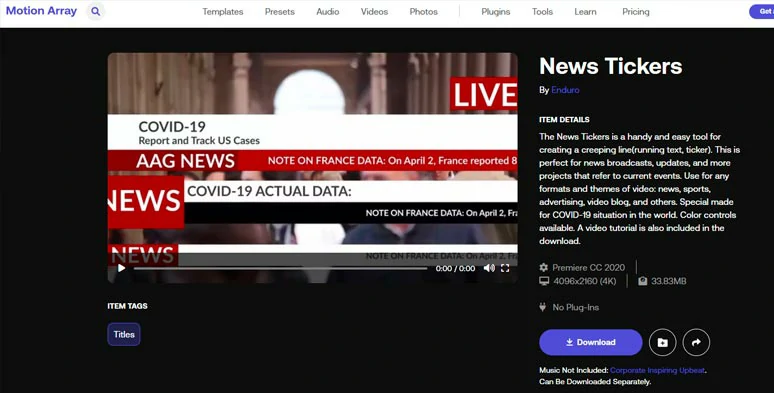Open the Tools menu

click(542, 12)
